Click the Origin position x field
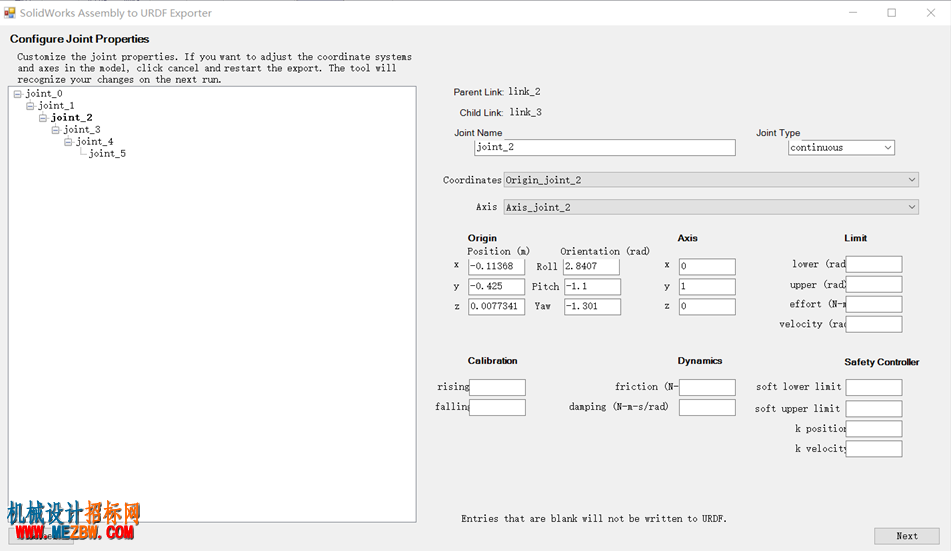This screenshot has height=551, width=951. tap(496, 266)
